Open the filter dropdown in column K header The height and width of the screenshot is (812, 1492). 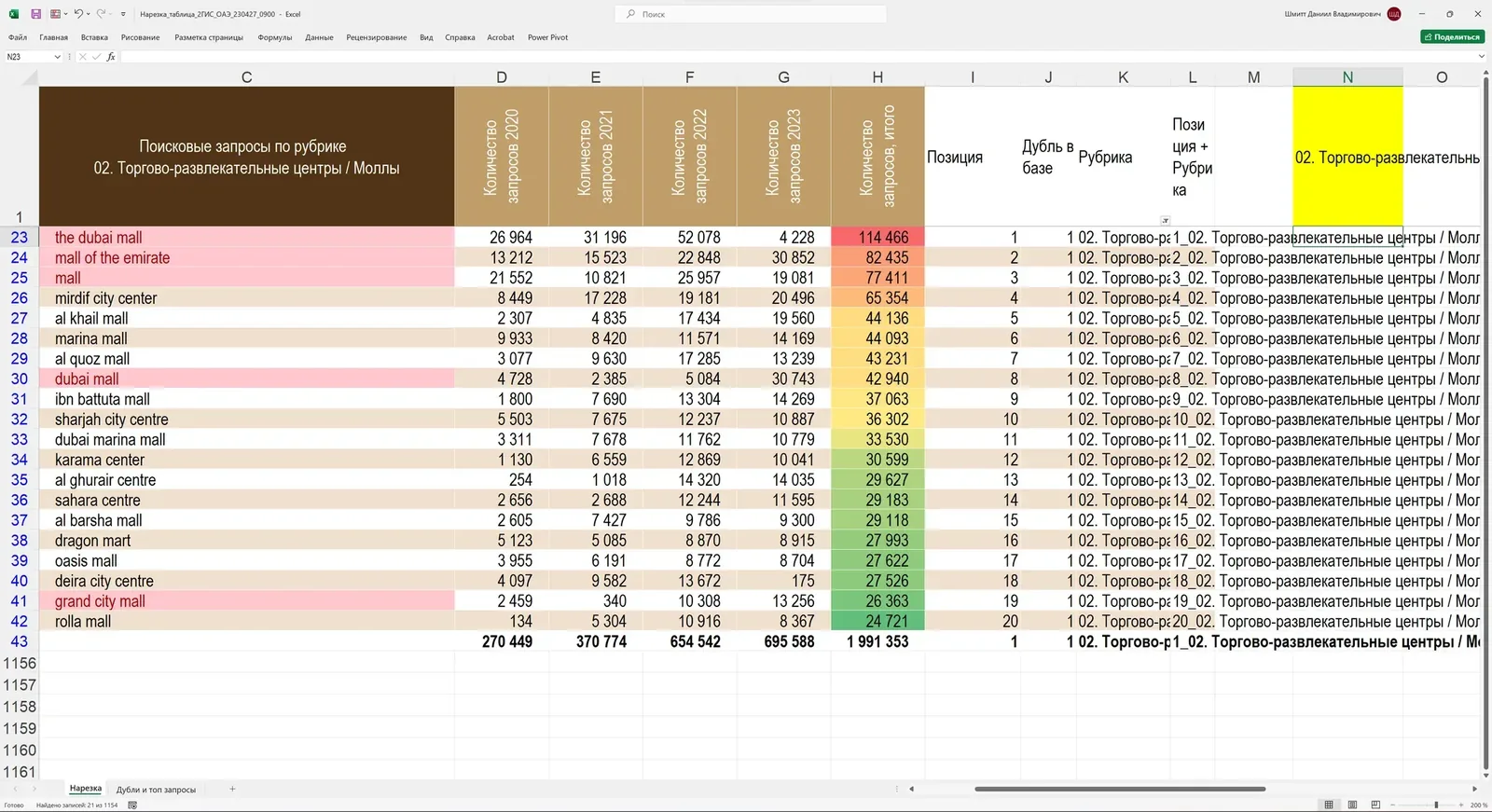click(1165, 220)
